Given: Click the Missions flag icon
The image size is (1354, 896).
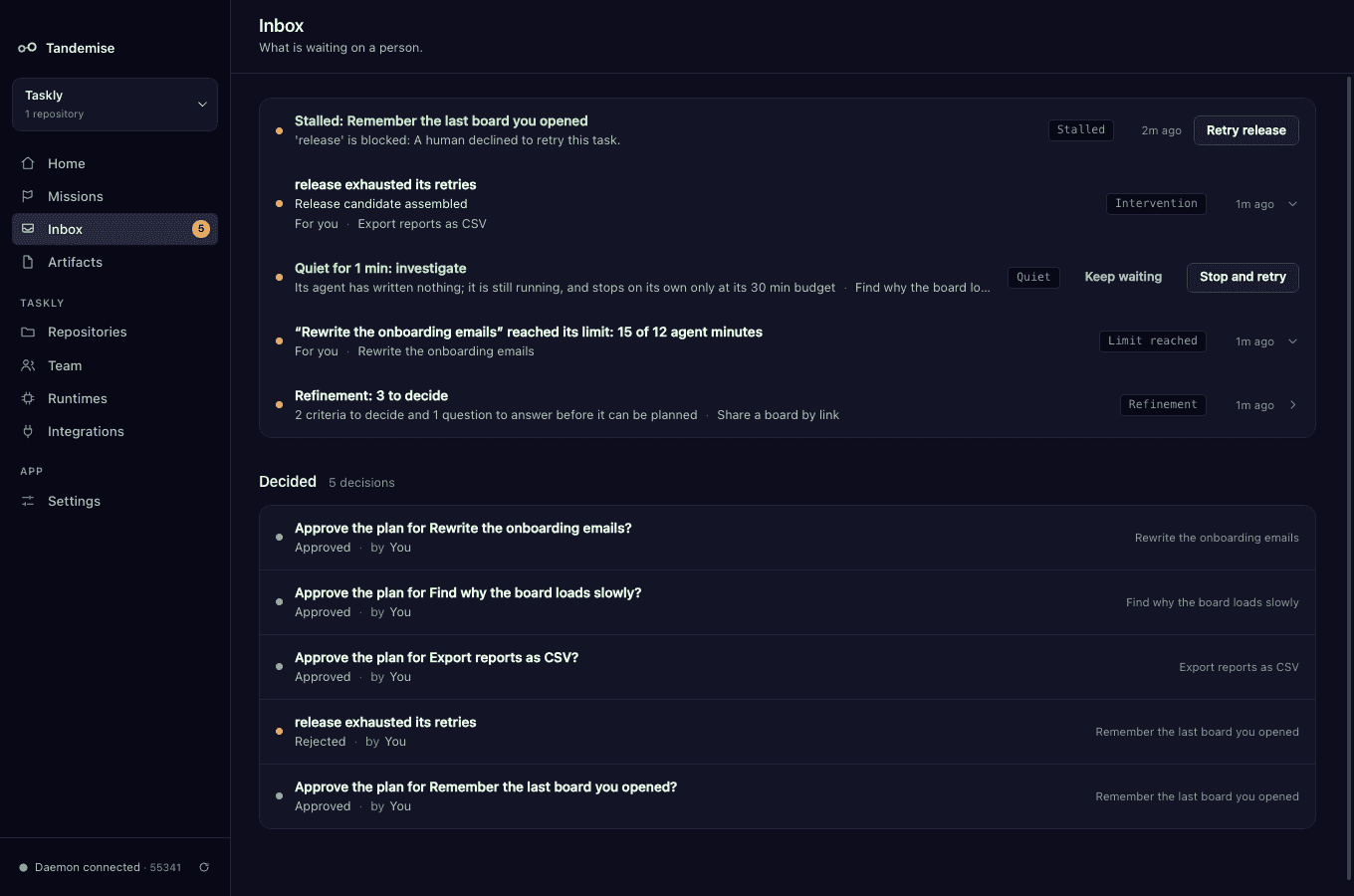Looking at the screenshot, I should [28, 196].
